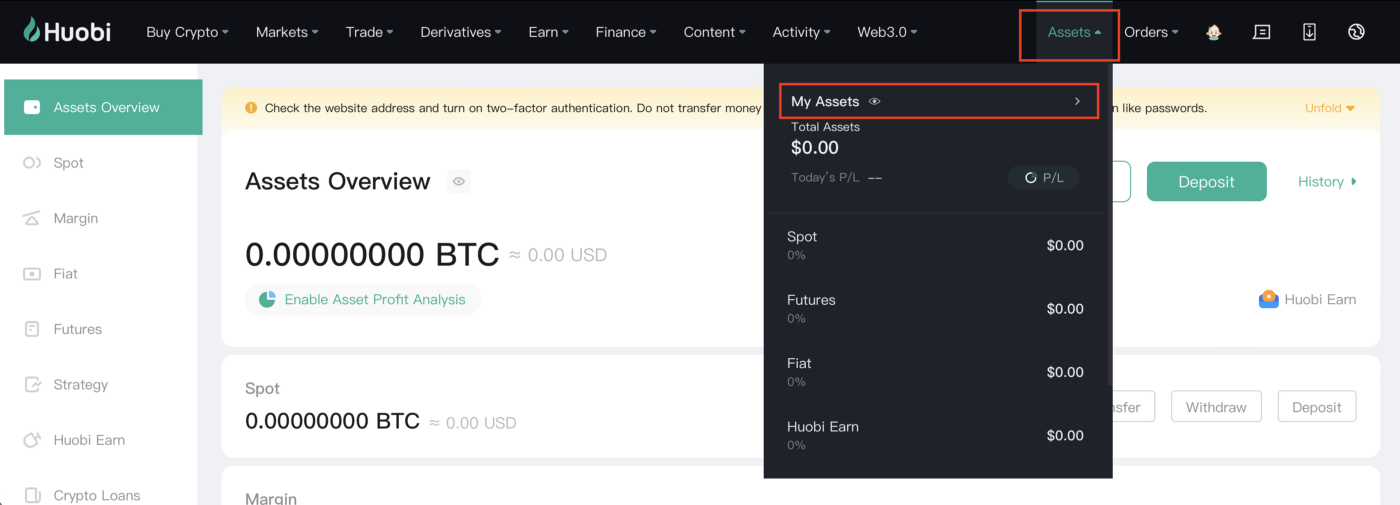Toggle the P/L refresh button in the dropdown
1400x505 pixels.
pyautogui.click(x=1044, y=178)
